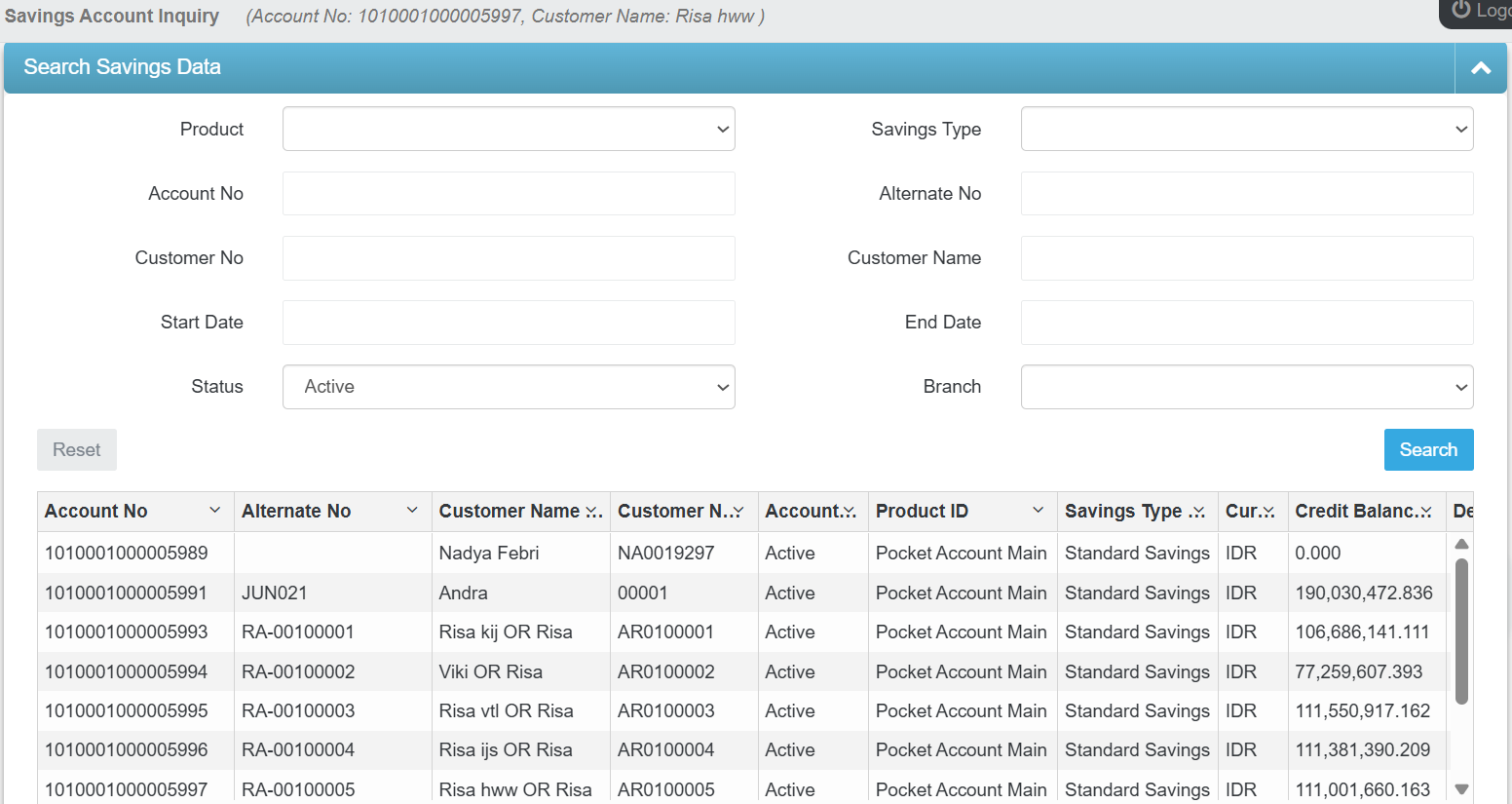Click the Savings Account Inquiry header

pos(111,16)
